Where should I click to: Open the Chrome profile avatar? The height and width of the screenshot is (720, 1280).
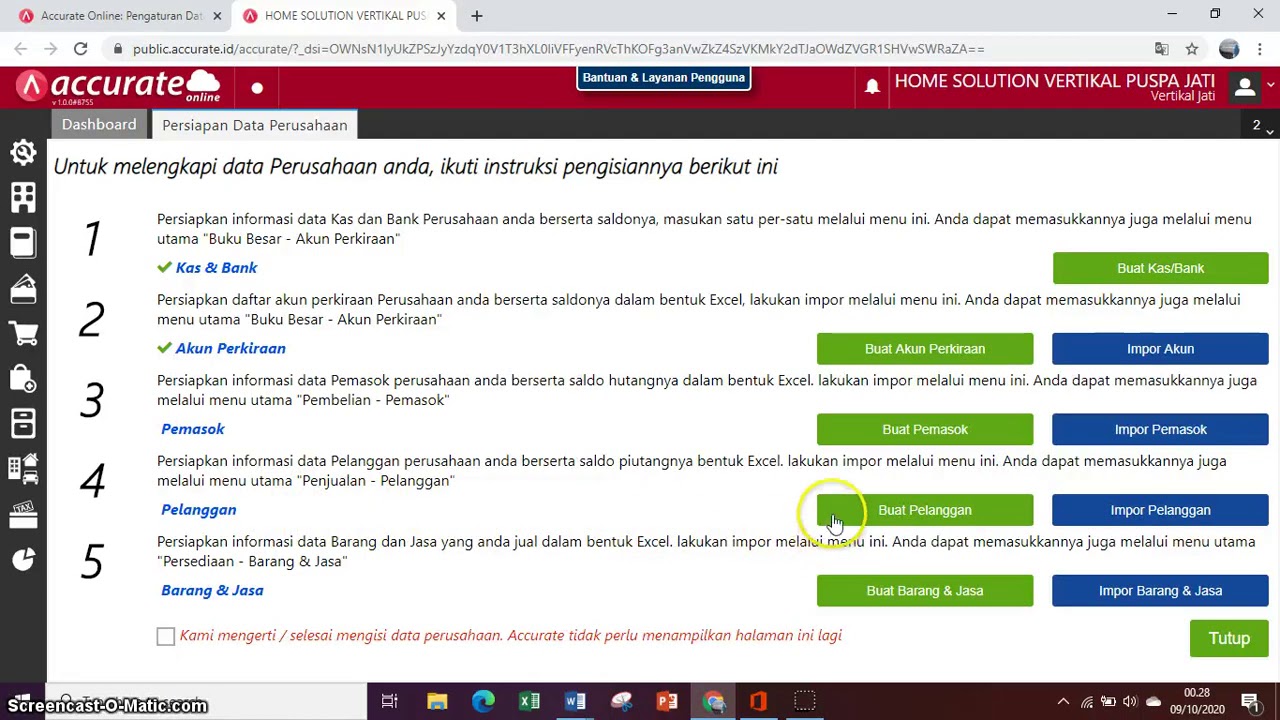(x=1229, y=48)
